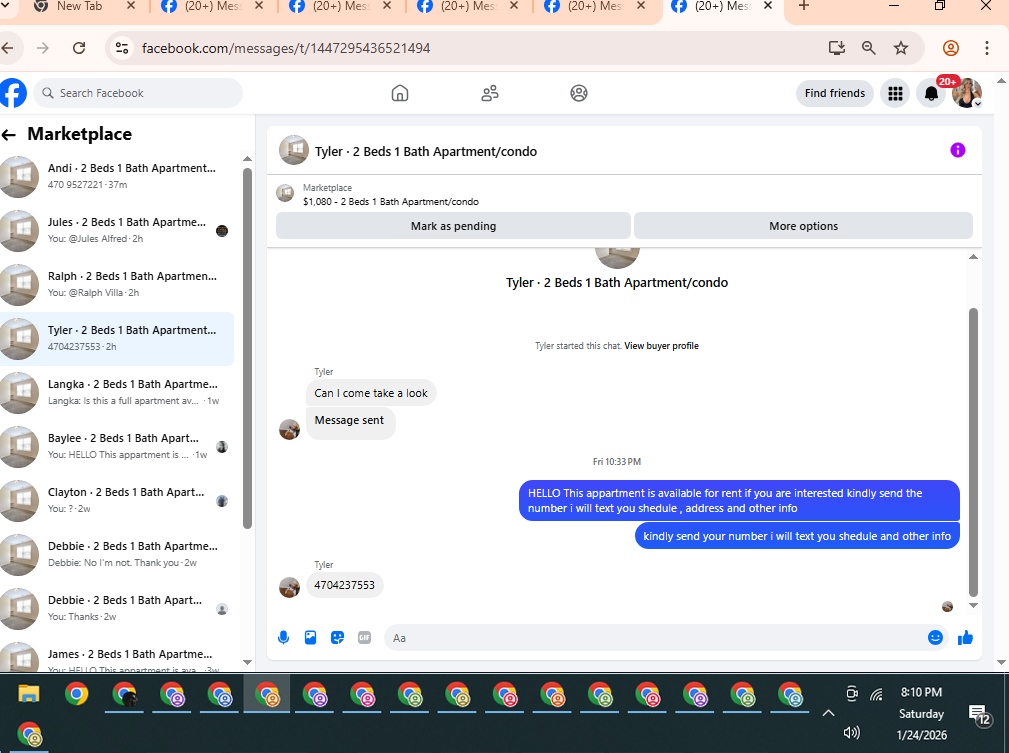The height and width of the screenshot is (753, 1009).
Task: Open the Clayton conversation
Action: (116, 500)
